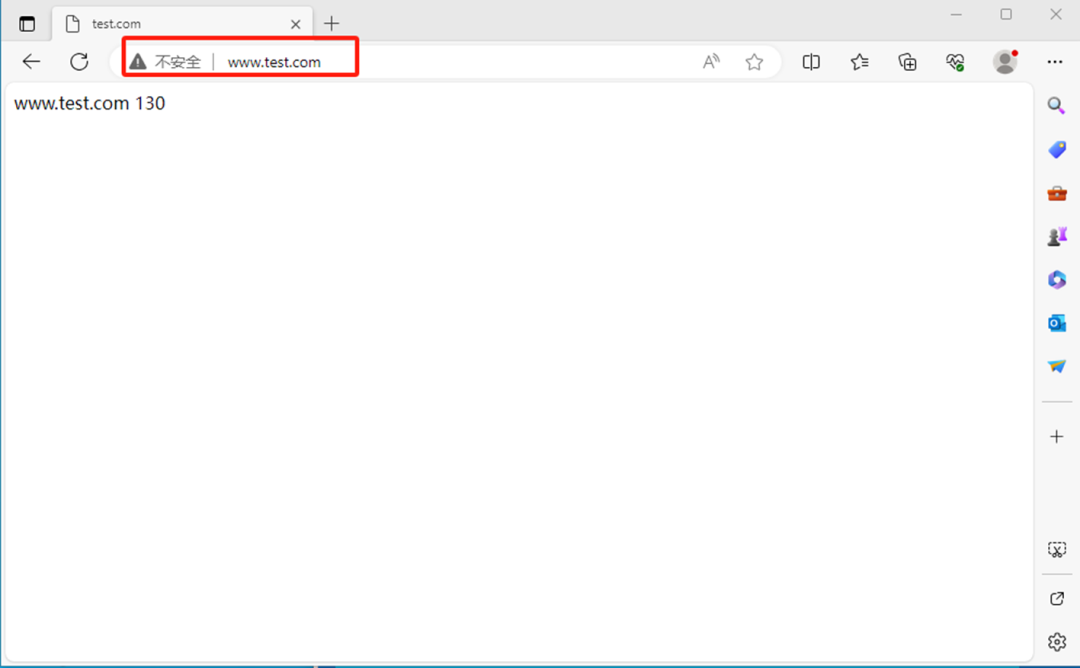
Task: Open tab actions menu icon
Action: [27, 24]
